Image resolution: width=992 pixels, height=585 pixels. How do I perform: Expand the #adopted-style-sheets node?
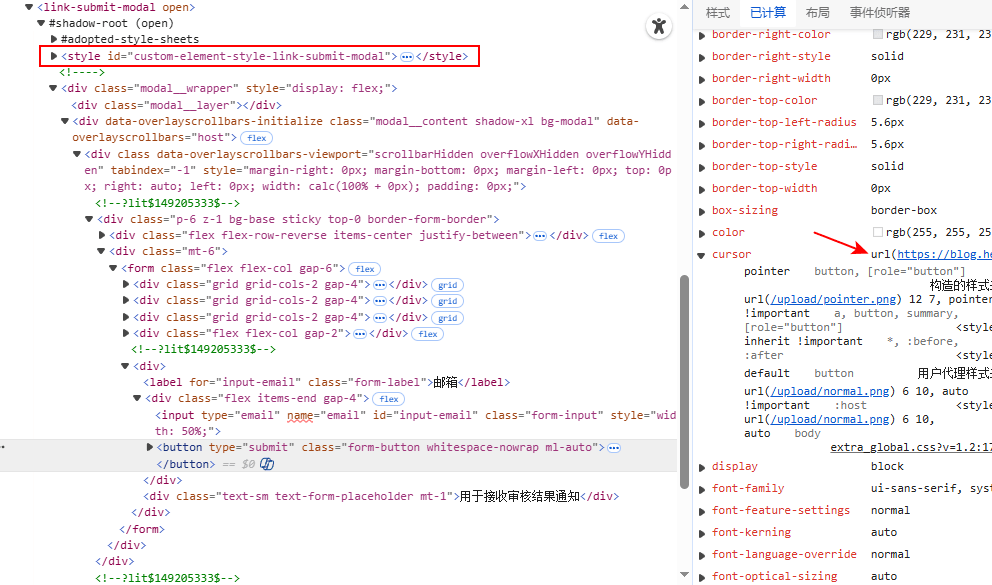54,39
